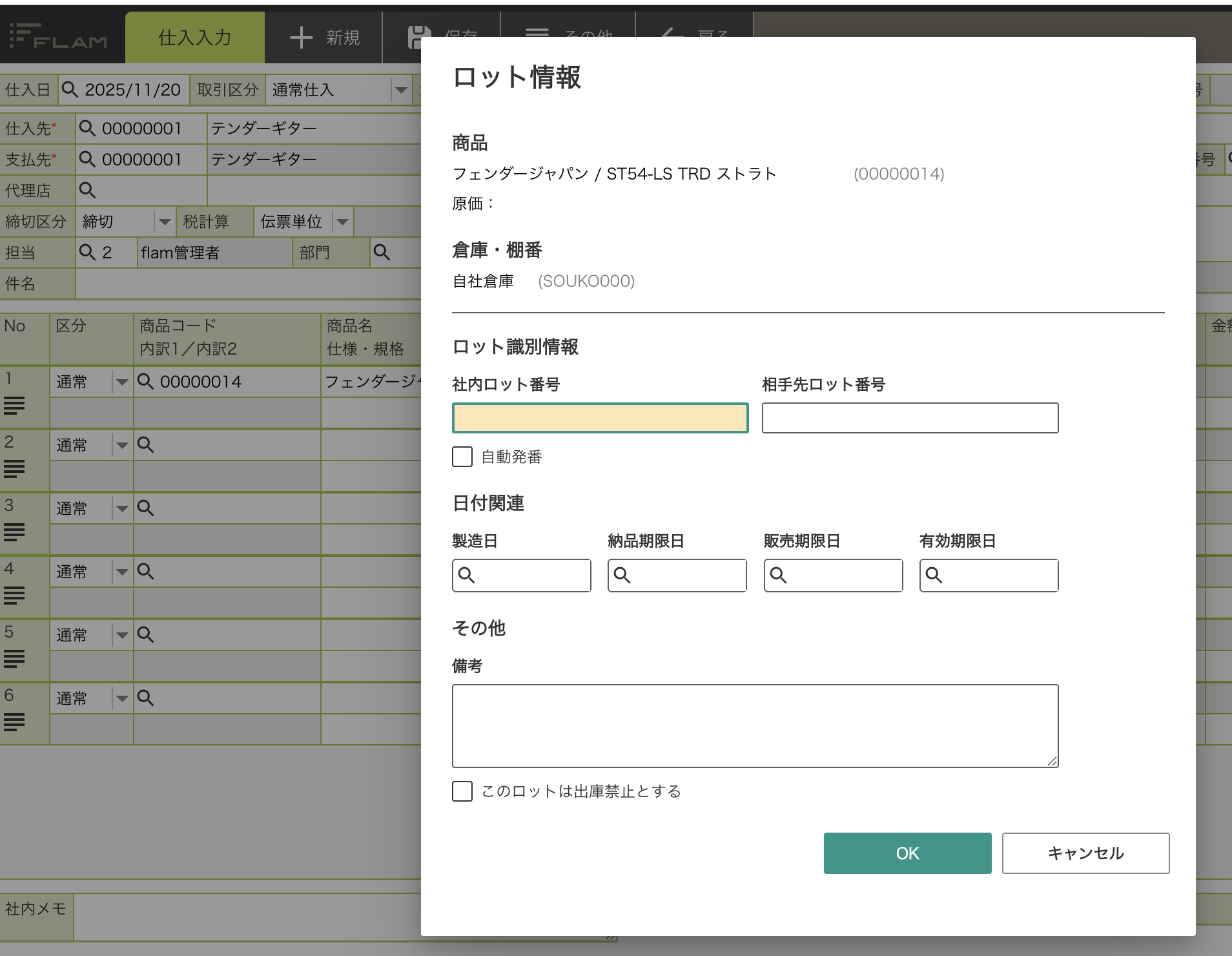Click the 相手先ロット番号 input field
1232x956 pixels.
pos(910,418)
